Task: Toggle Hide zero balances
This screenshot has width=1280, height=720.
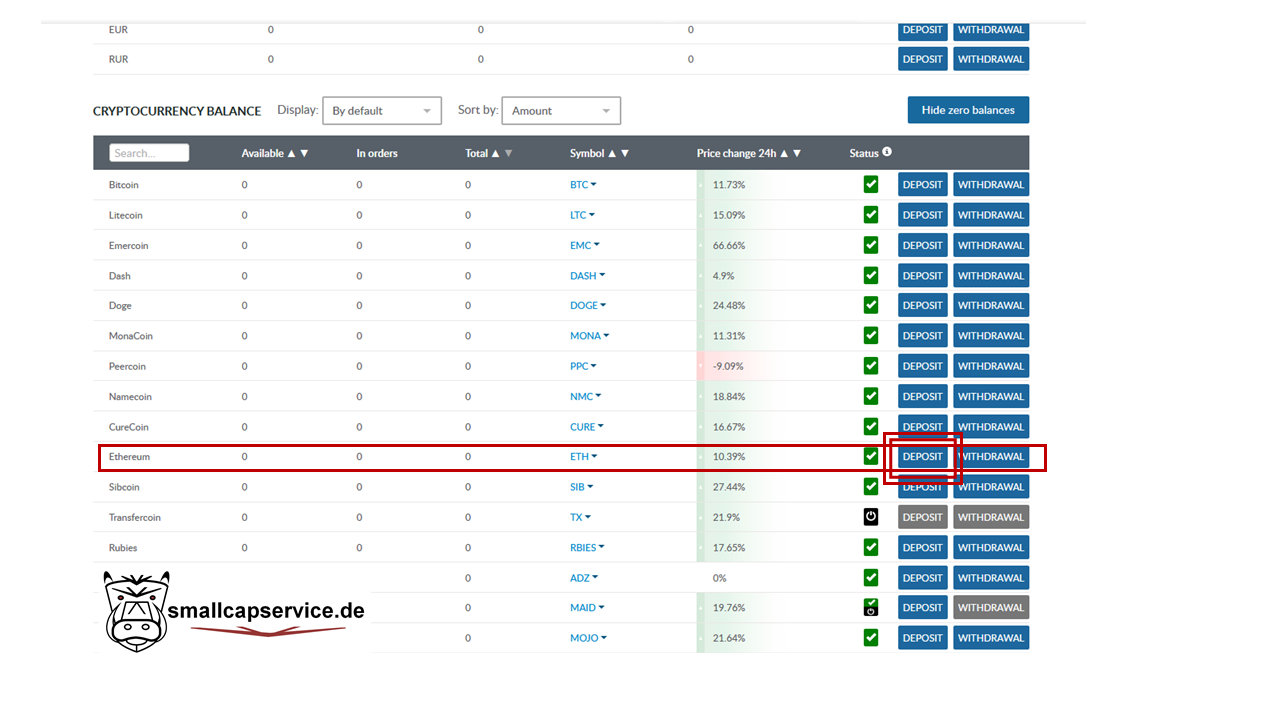Action: click(967, 110)
